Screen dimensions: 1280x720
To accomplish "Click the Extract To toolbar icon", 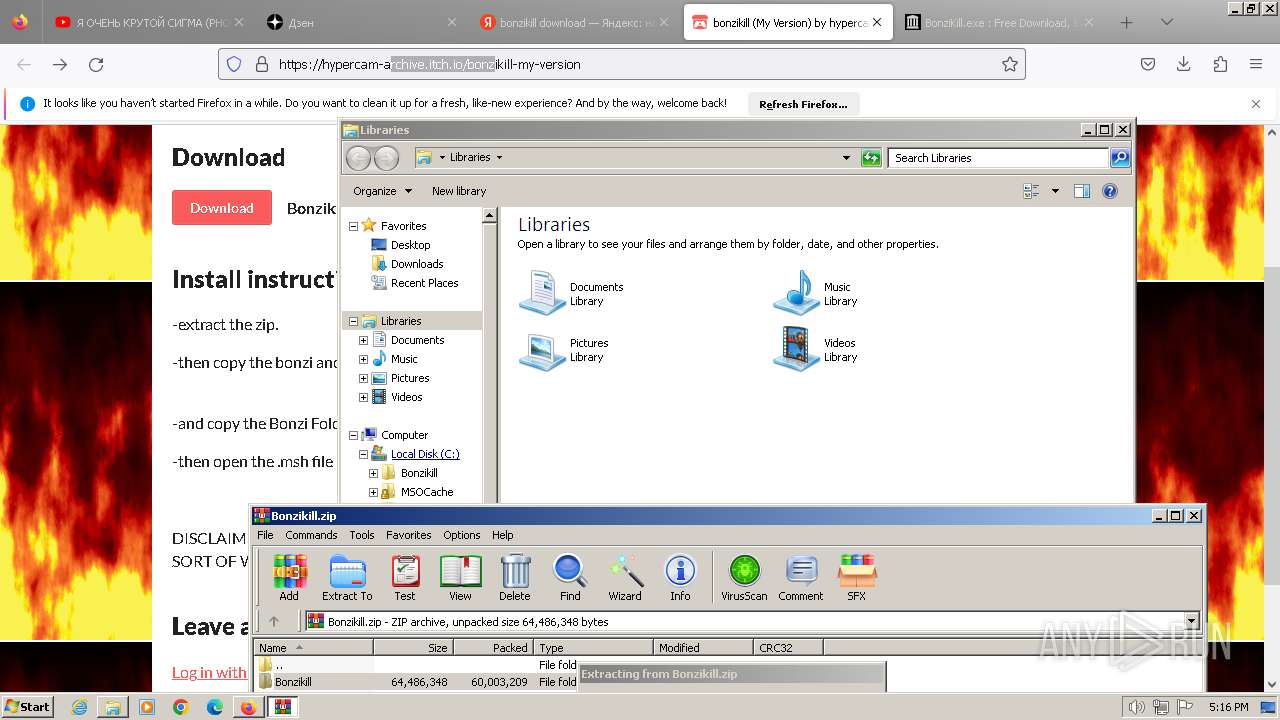I will tap(347, 577).
